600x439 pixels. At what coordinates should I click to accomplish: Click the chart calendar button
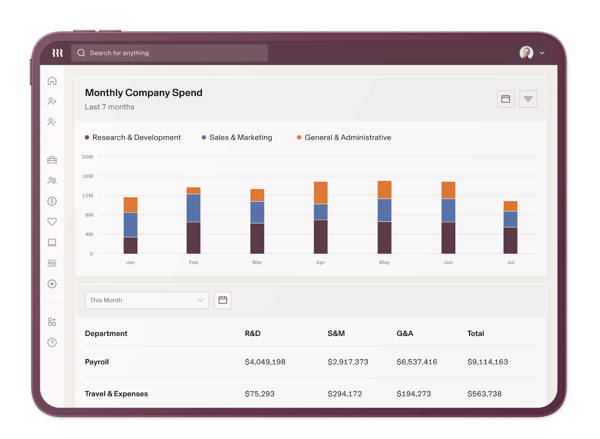coord(505,99)
